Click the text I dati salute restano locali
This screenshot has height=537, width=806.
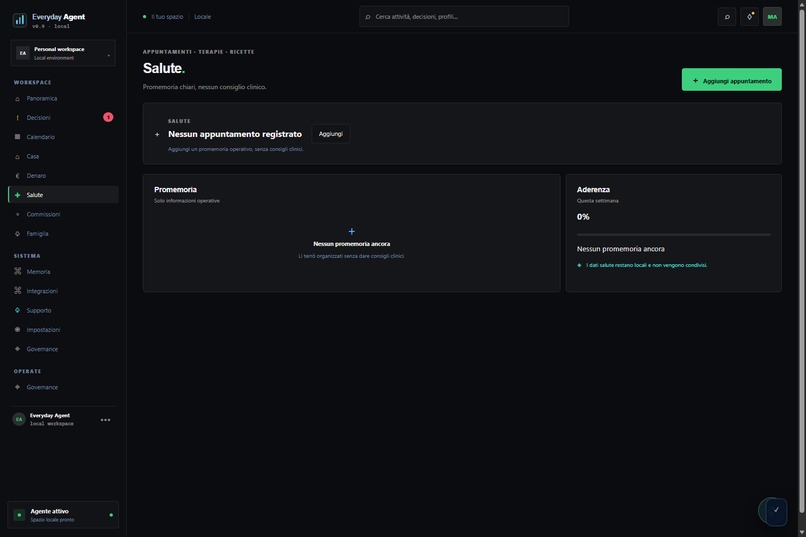click(x=647, y=265)
